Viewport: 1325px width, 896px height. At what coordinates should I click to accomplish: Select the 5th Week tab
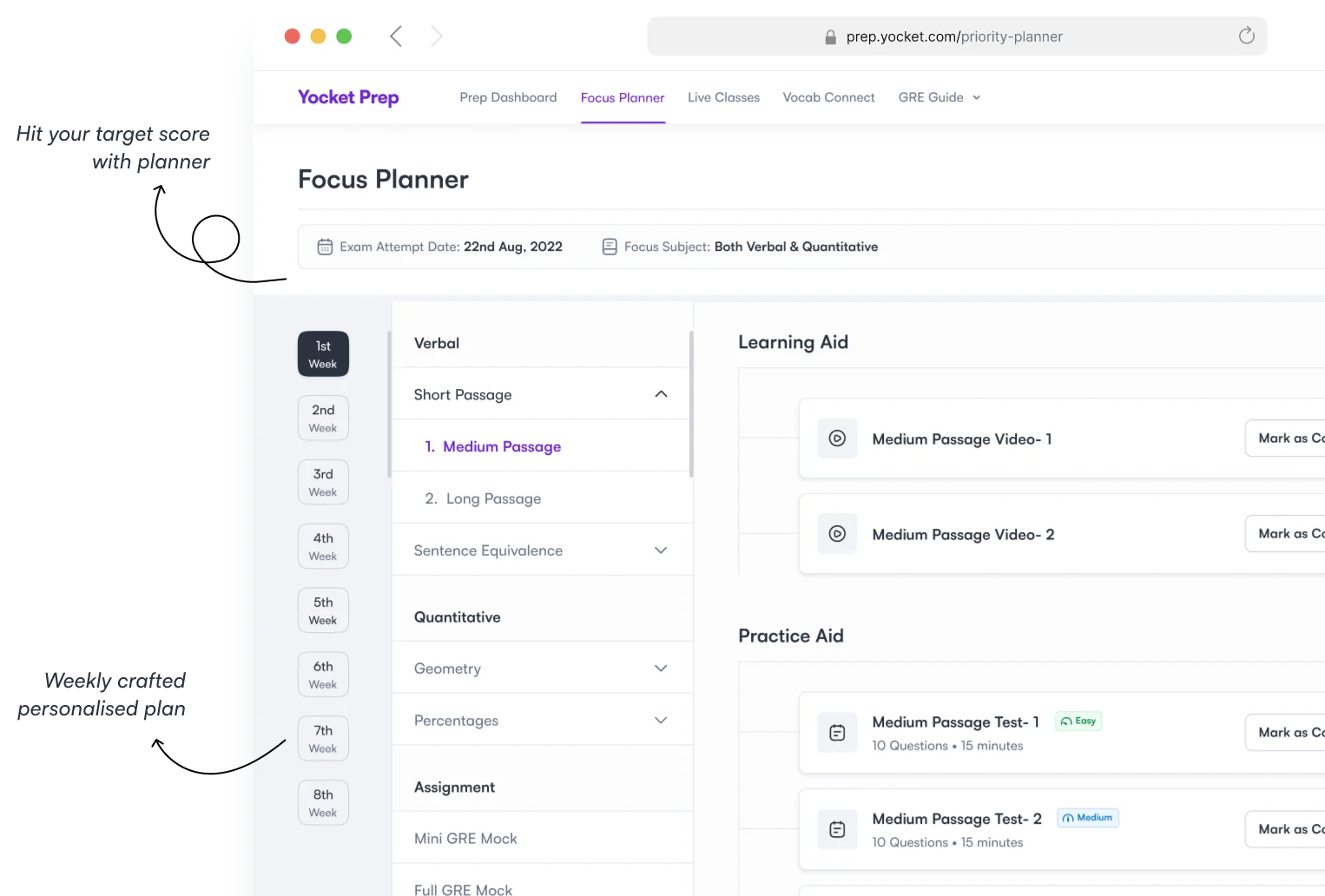click(x=323, y=610)
